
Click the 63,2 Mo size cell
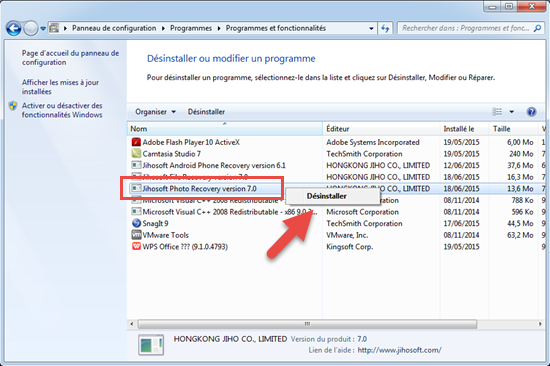[x=520, y=235]
